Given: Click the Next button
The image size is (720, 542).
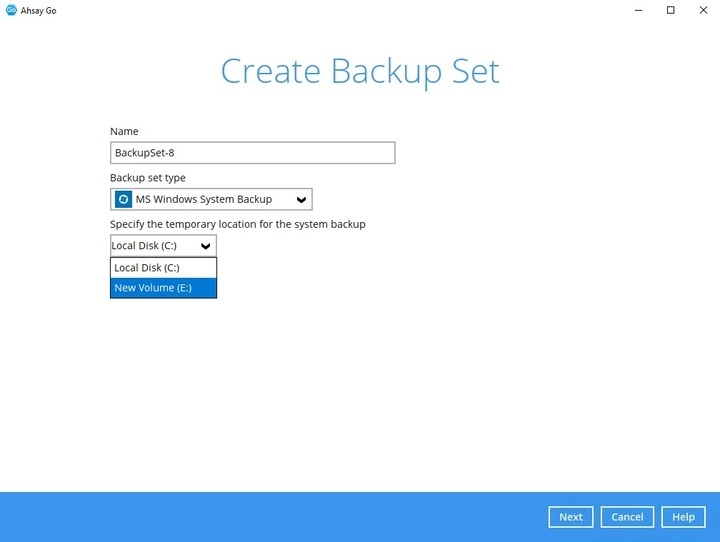Looking at the screenshot, I should coord(571,517).
